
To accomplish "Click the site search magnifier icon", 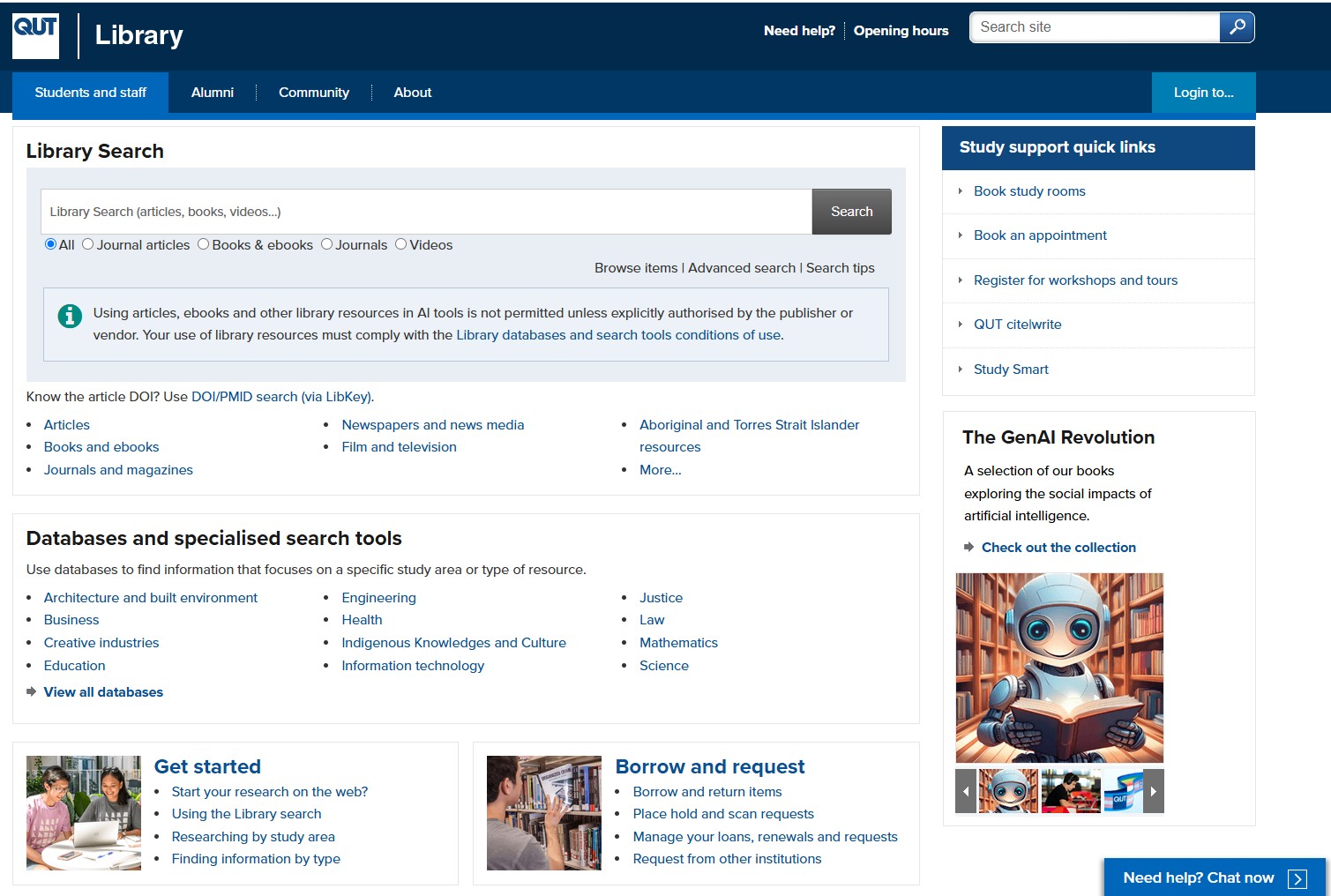I will 1237,27.
